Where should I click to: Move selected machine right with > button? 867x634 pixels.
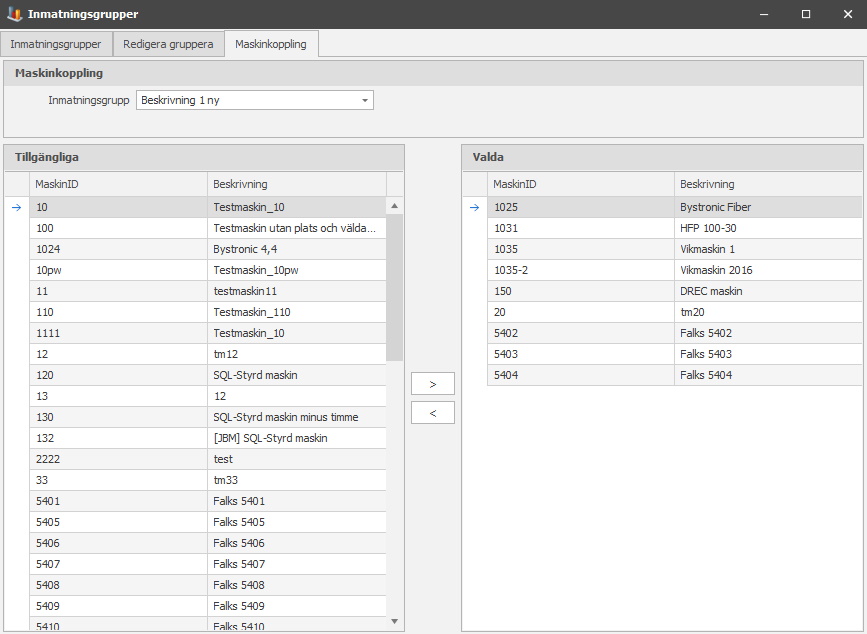pos(433,384)
